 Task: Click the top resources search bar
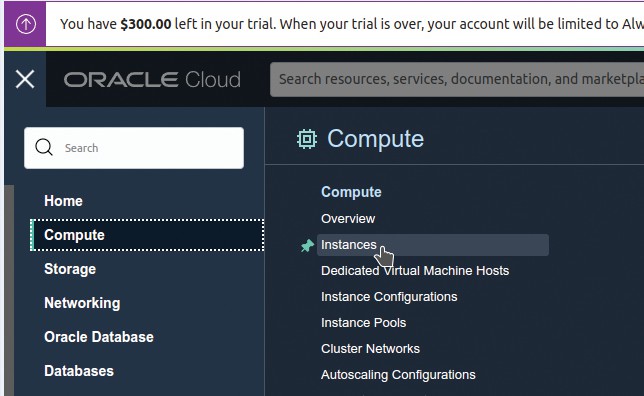(457, 79)
